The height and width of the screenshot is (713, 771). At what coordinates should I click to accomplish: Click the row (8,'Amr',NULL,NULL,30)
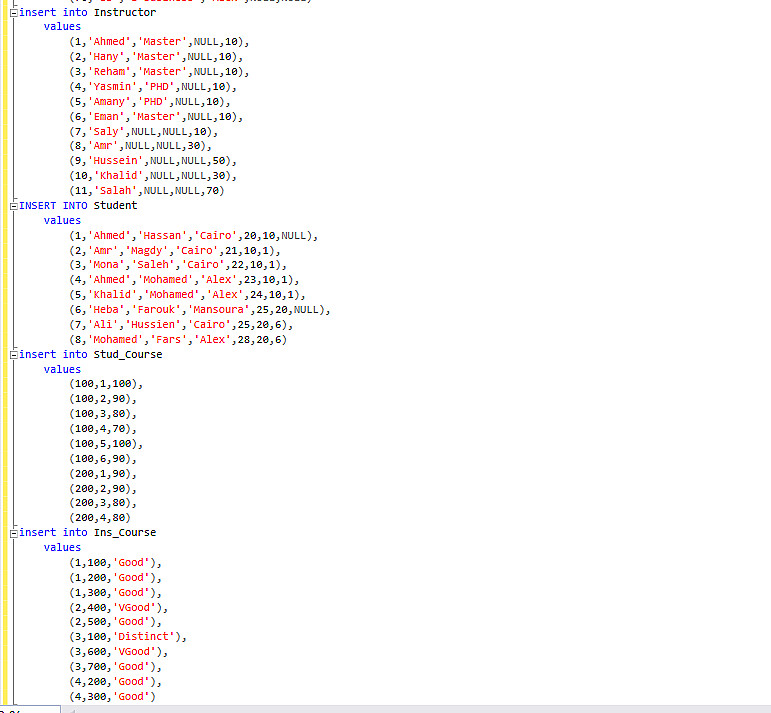click(x=140, y=146)
